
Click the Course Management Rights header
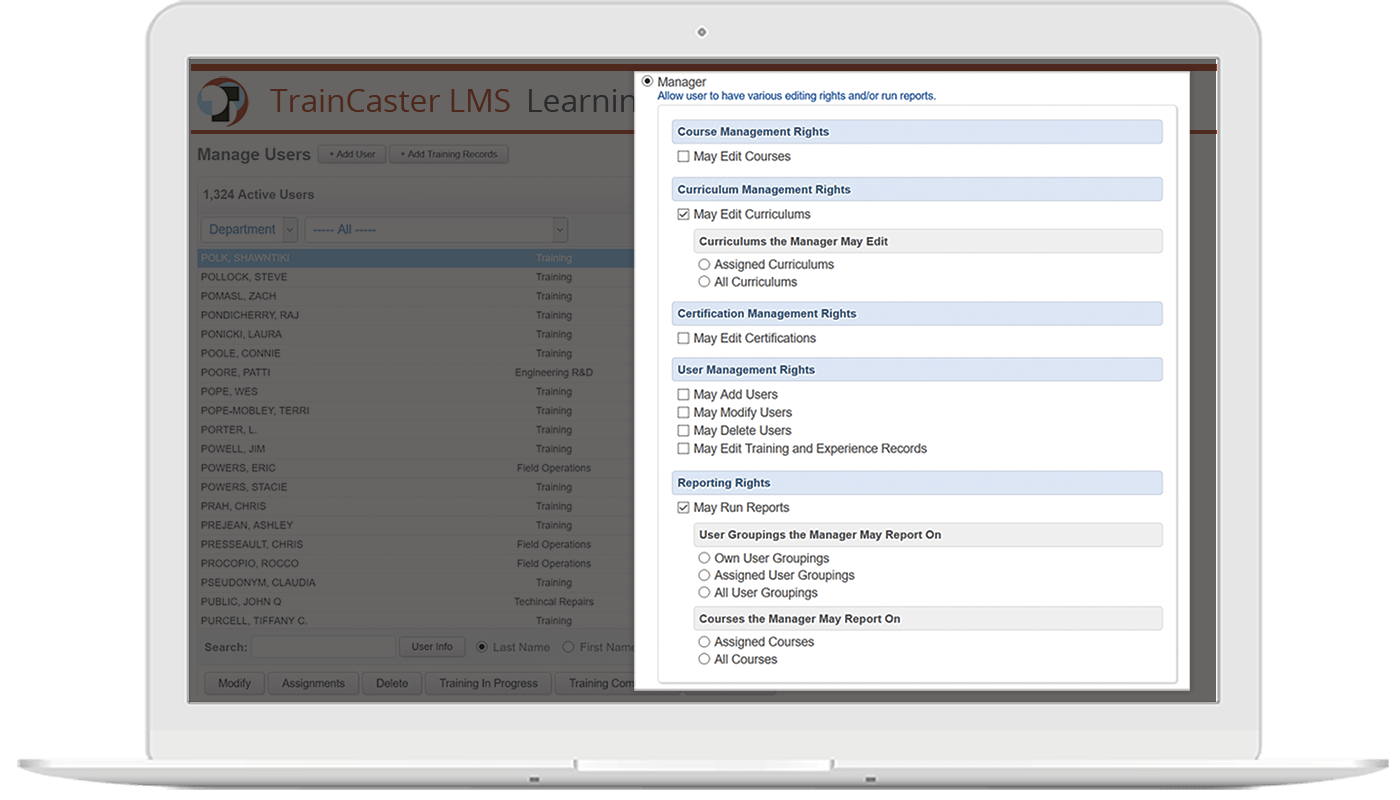pyautogui.click(x=917, y=132)
